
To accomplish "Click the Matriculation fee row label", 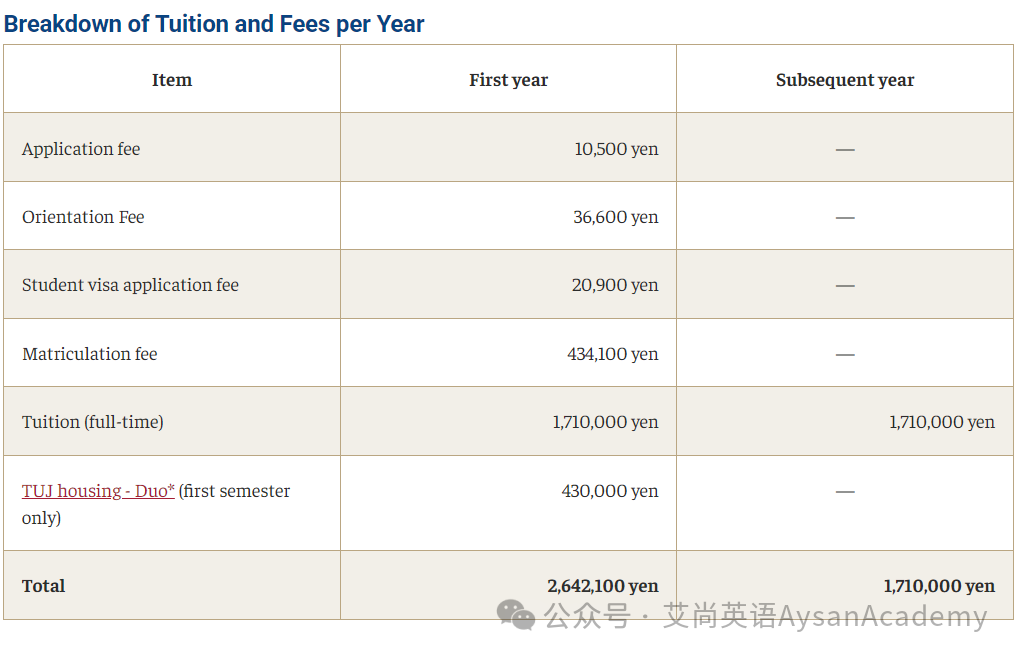I will pos(89,354).
